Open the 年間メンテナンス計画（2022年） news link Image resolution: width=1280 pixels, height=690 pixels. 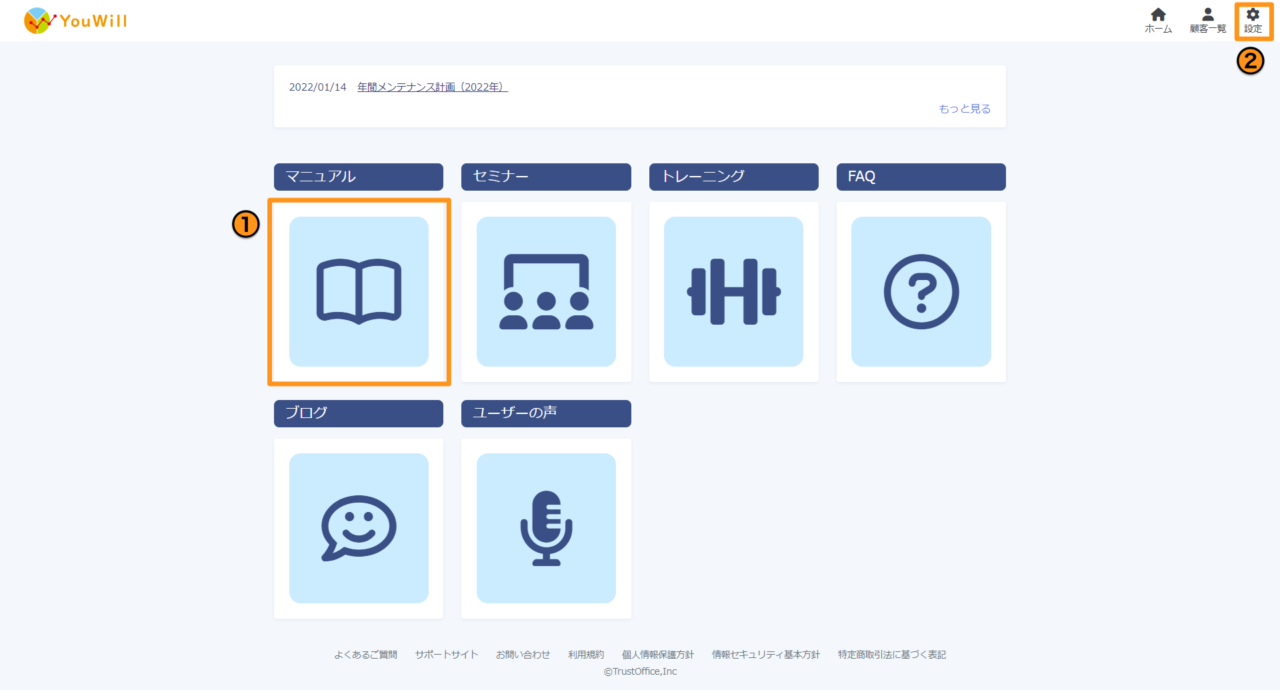coord(432,87)
